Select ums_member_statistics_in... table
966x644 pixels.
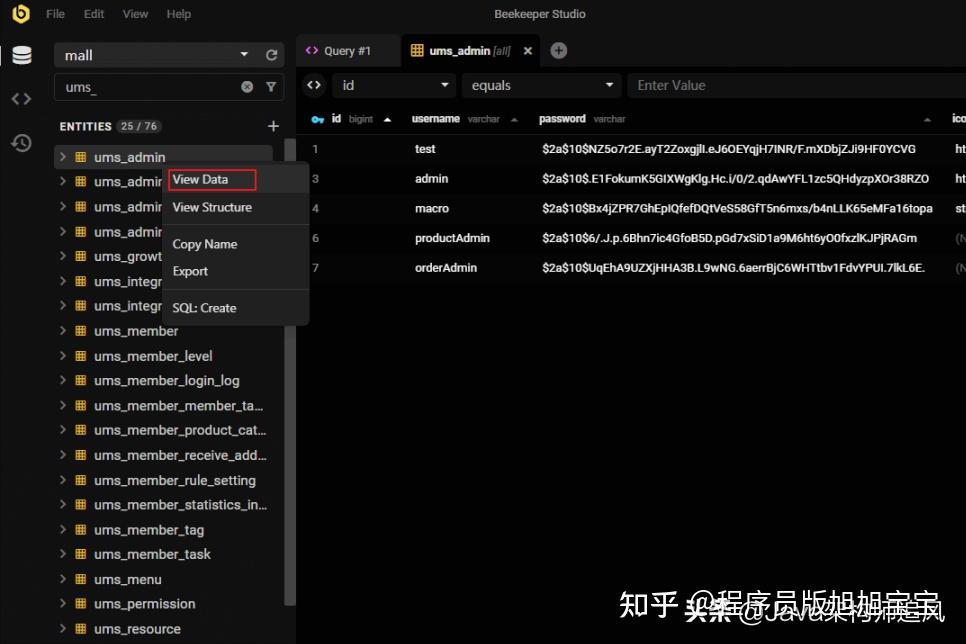tap(163, 505)
